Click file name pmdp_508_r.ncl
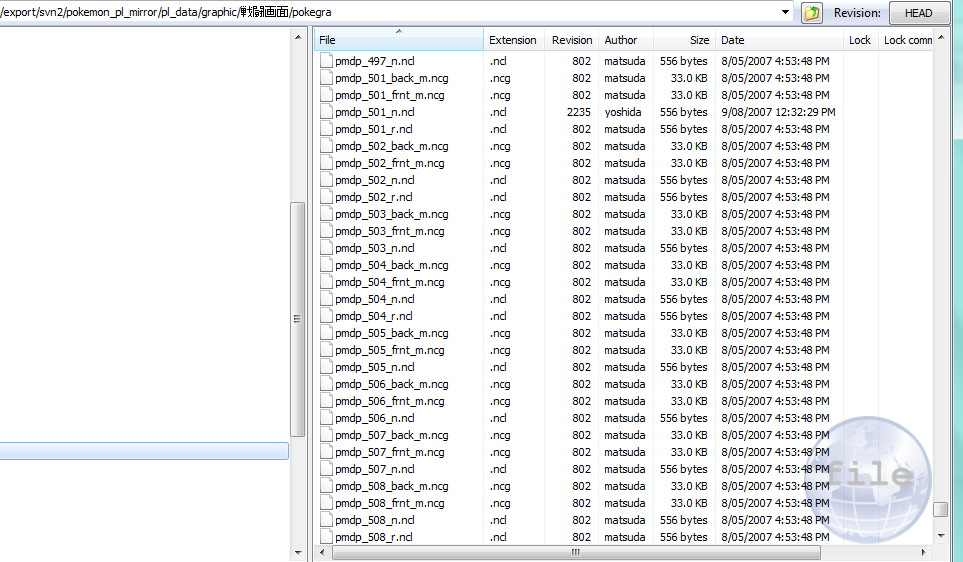 [x=373, y=537]
